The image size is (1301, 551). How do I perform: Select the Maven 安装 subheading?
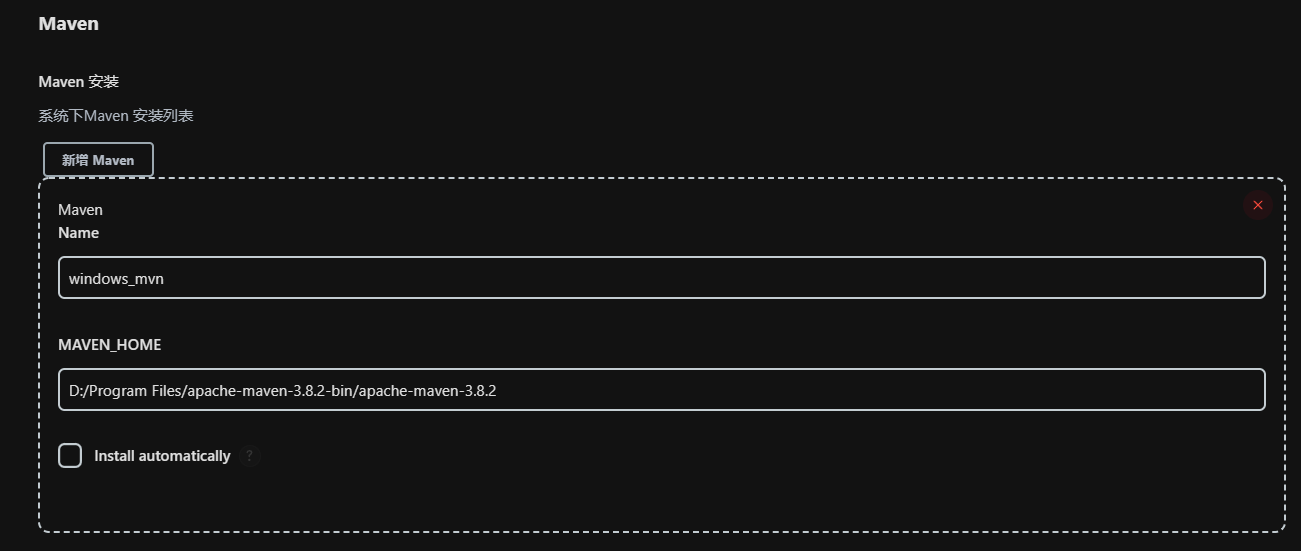coord(78,81)
